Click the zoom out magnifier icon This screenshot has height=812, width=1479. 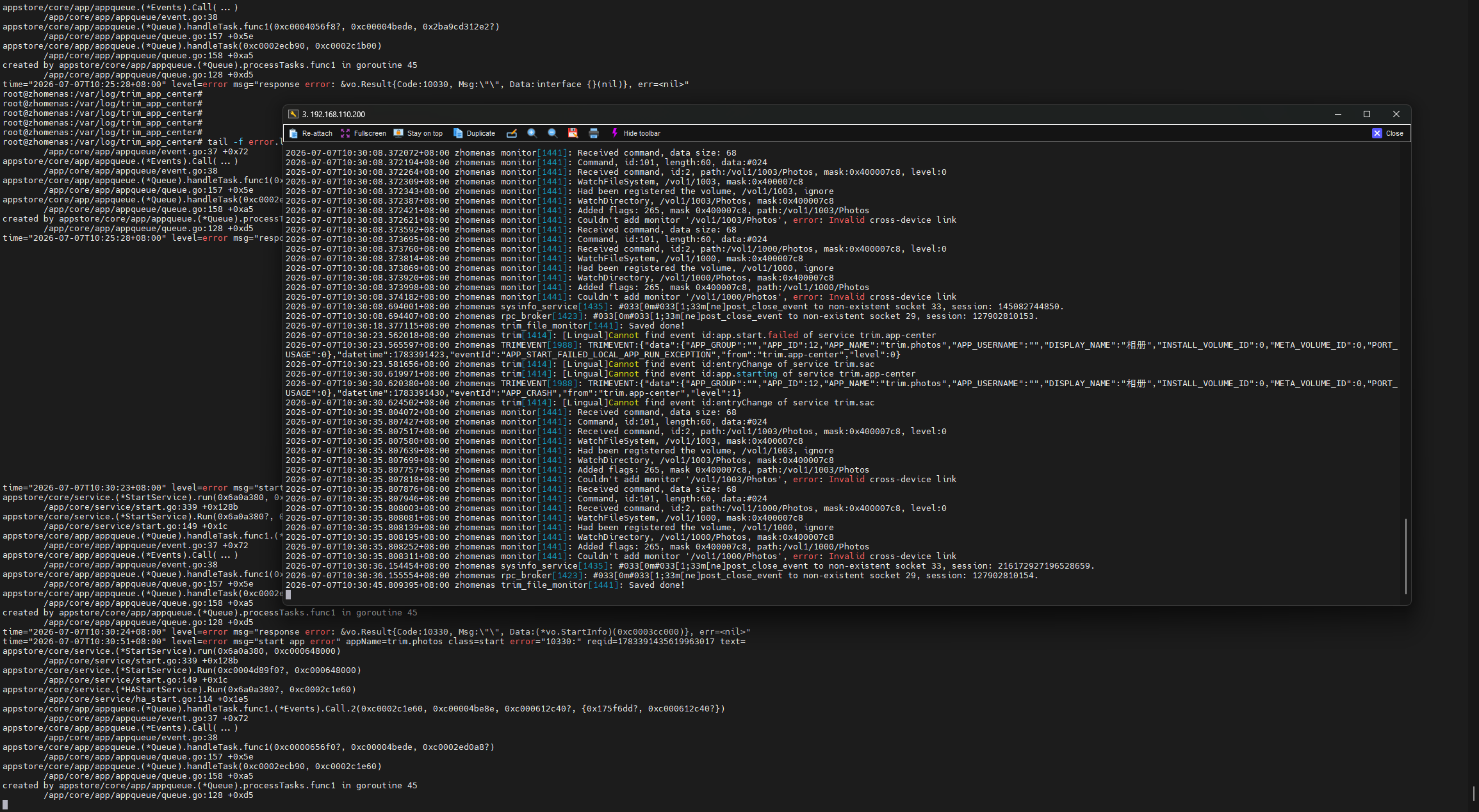[552, 133]
